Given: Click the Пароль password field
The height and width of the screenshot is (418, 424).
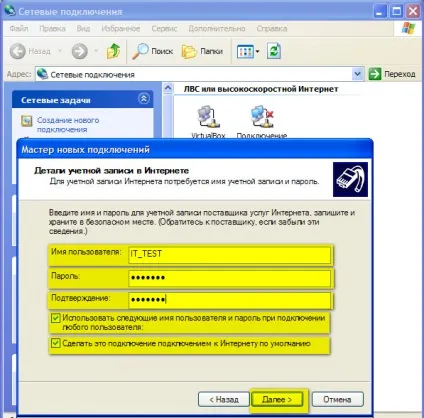Looking at the screenshot, I should tap(229, 278).
